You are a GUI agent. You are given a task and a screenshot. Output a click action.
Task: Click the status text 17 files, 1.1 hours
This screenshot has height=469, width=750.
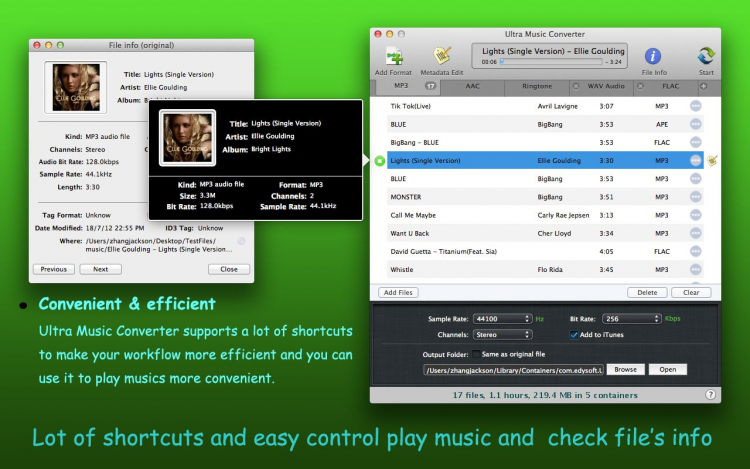click(x=545, y=395)
